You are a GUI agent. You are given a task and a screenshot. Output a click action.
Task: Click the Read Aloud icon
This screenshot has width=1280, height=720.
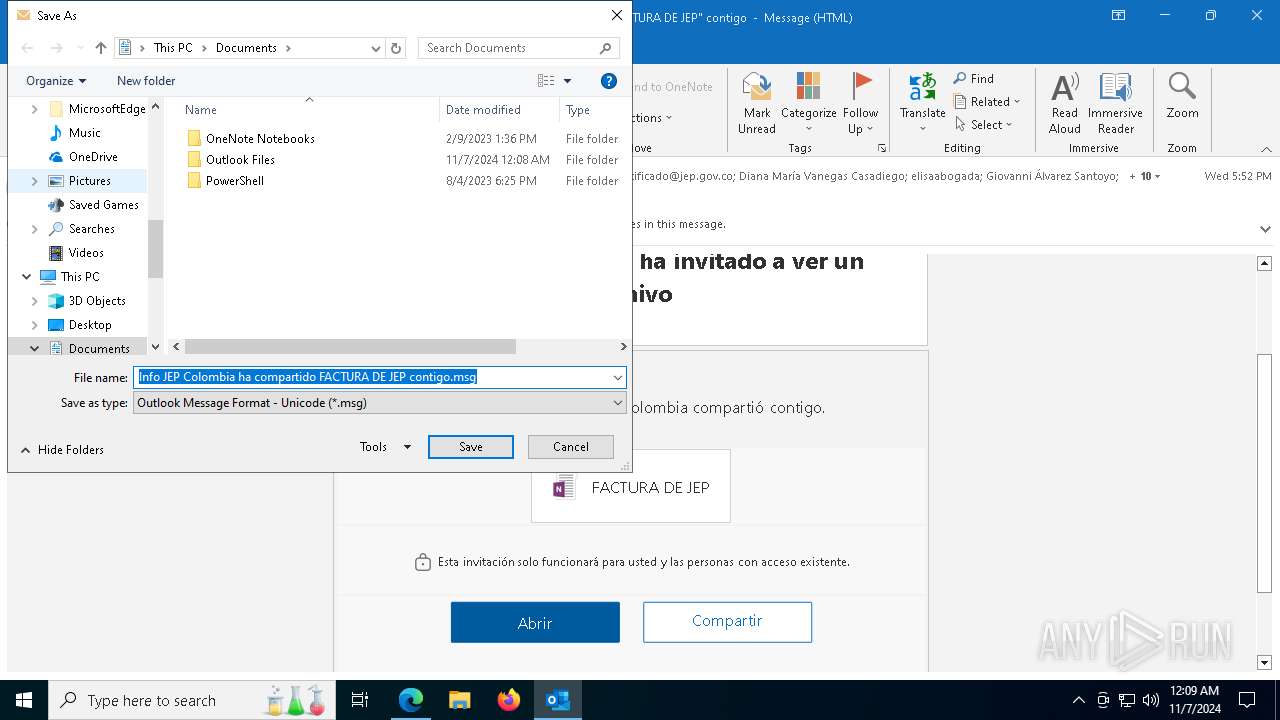[1065, 87]
